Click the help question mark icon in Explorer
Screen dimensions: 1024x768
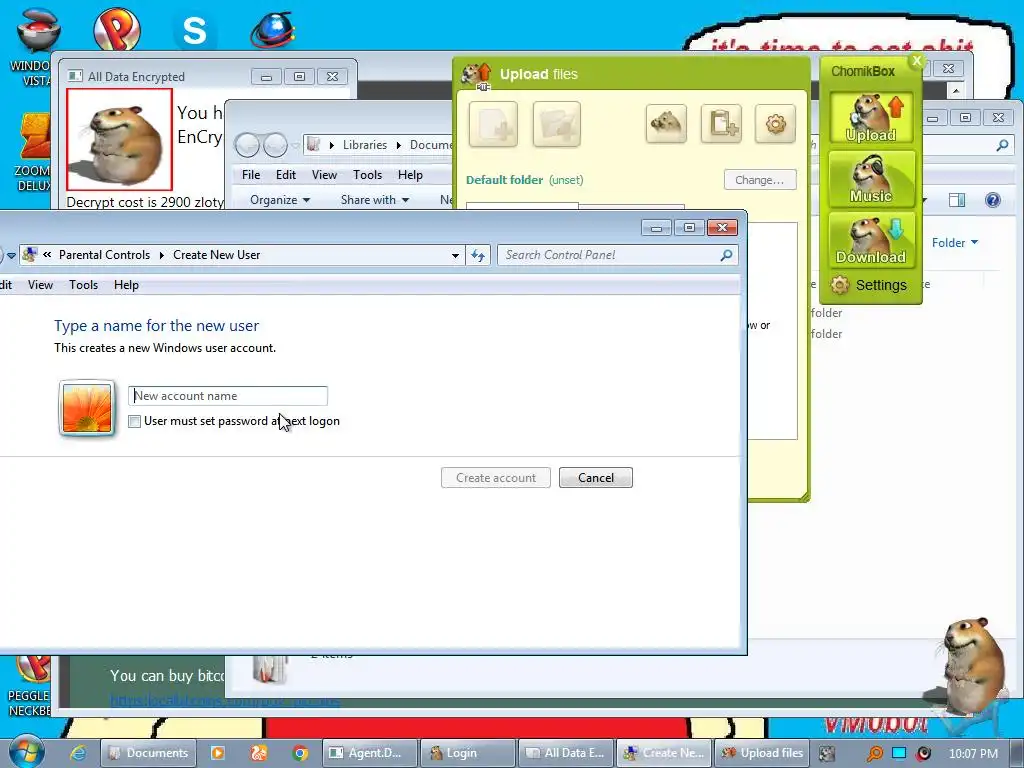pyautogui.click(x=992, y=200)
